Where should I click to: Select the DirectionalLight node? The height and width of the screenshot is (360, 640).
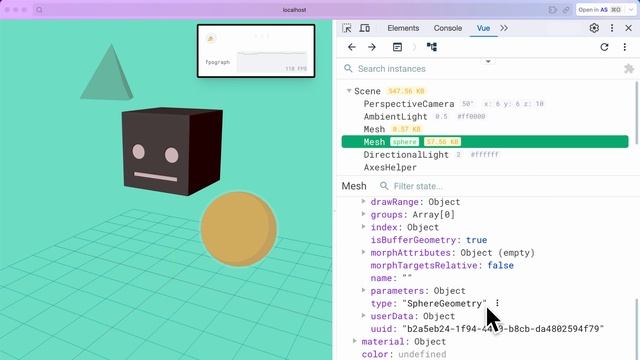(x=406, y=154)
